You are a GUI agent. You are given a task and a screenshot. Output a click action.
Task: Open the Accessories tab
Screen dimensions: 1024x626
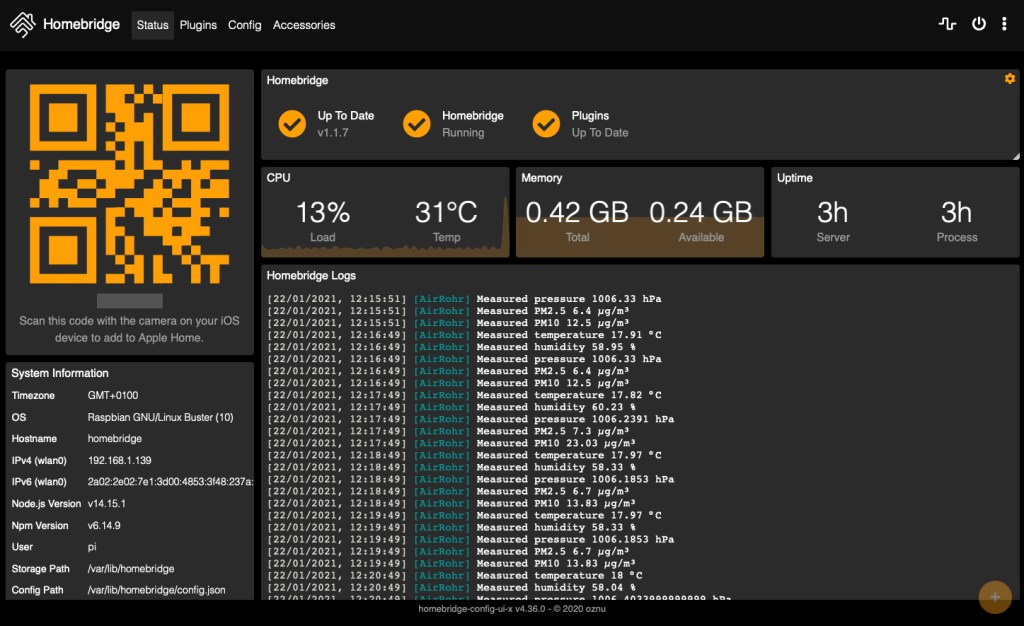pyautogui.click(x=304, y=25)
